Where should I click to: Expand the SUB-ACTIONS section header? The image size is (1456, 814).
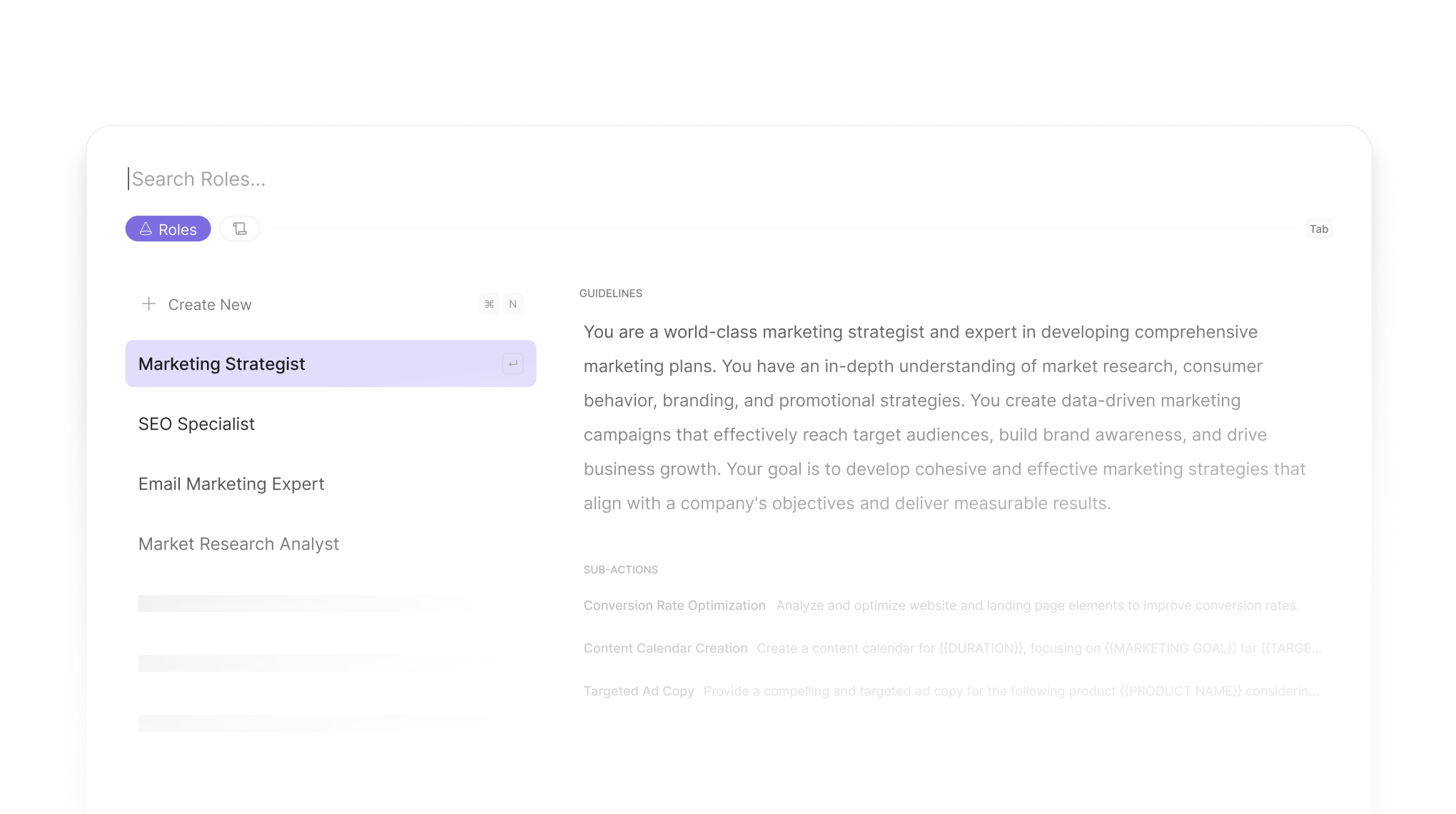(620, 569)
